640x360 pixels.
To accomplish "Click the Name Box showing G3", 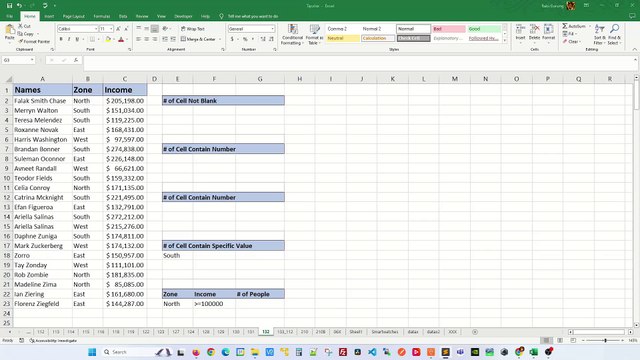I will click(x=18, y=60).
